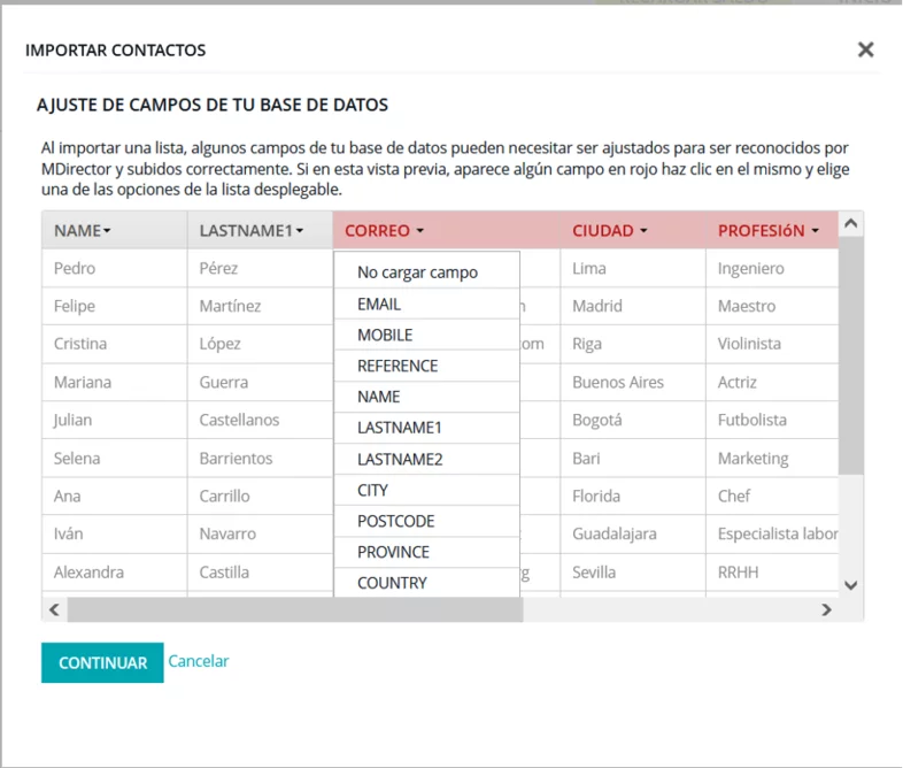904x768 pixels.
Task: Click the 'Riga' city cell
Action: [632, 344]
